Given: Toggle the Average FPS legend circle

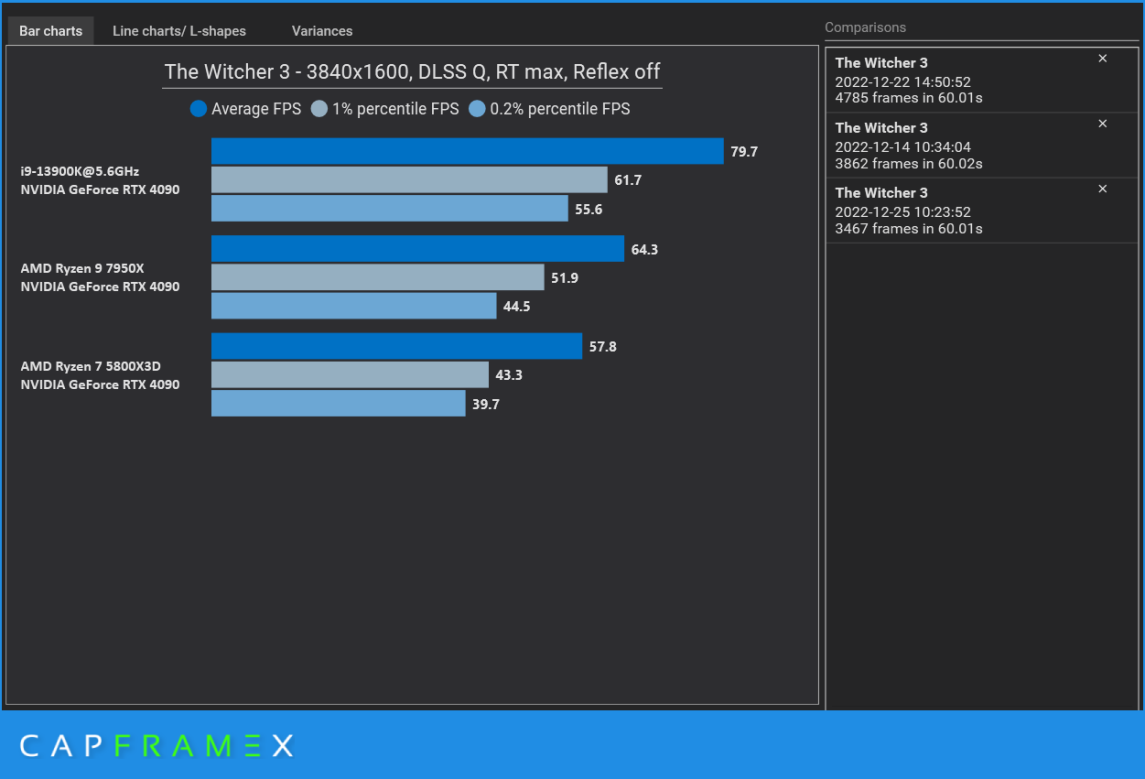Looking at the screenshot, I should point(198,109).
